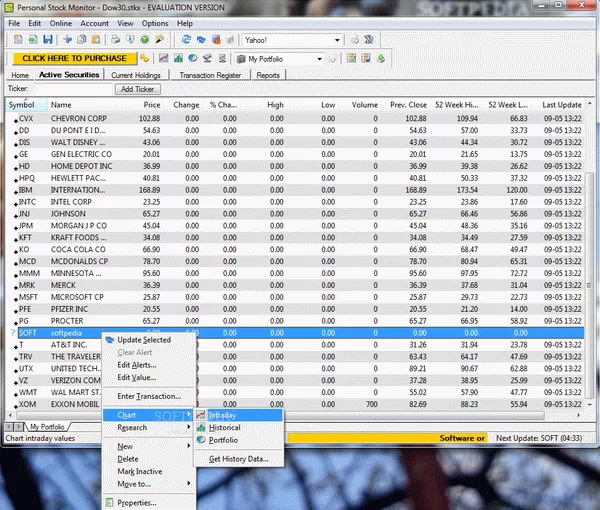600x510 pixels.
Task: Click the Refresh quotes blue arrows icon
Action: tap(186, 39)
